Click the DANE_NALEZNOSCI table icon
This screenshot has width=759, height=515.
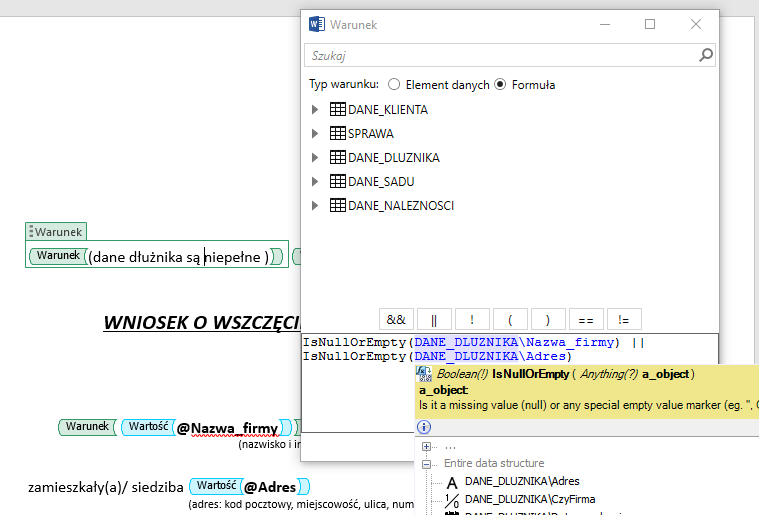pos(338,205)
